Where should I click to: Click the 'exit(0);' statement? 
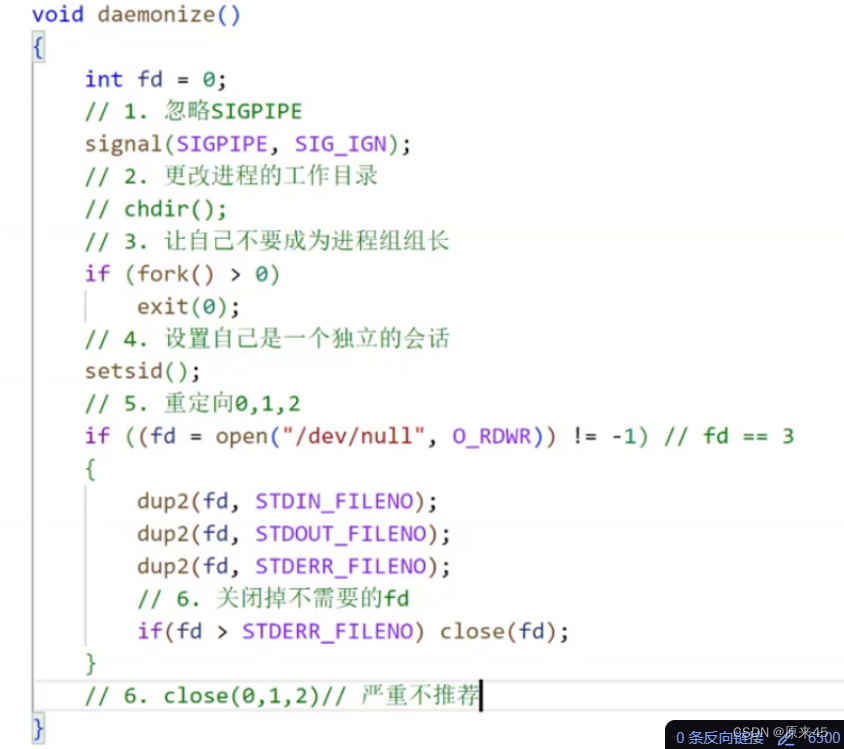click(188, 307)
